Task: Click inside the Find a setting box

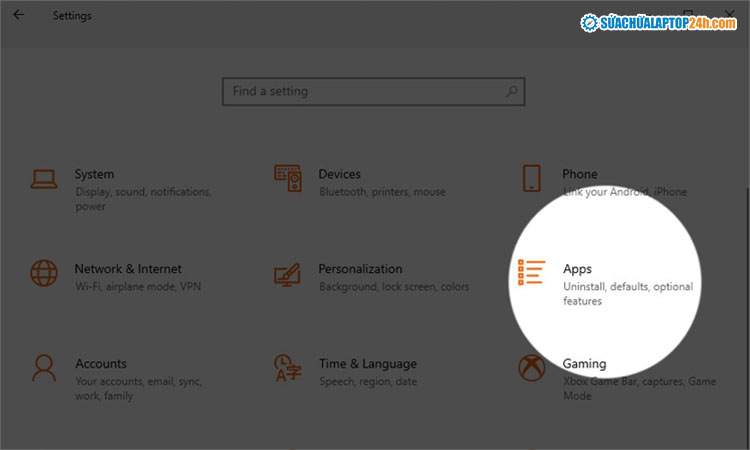Action: [x=374, y=91]
